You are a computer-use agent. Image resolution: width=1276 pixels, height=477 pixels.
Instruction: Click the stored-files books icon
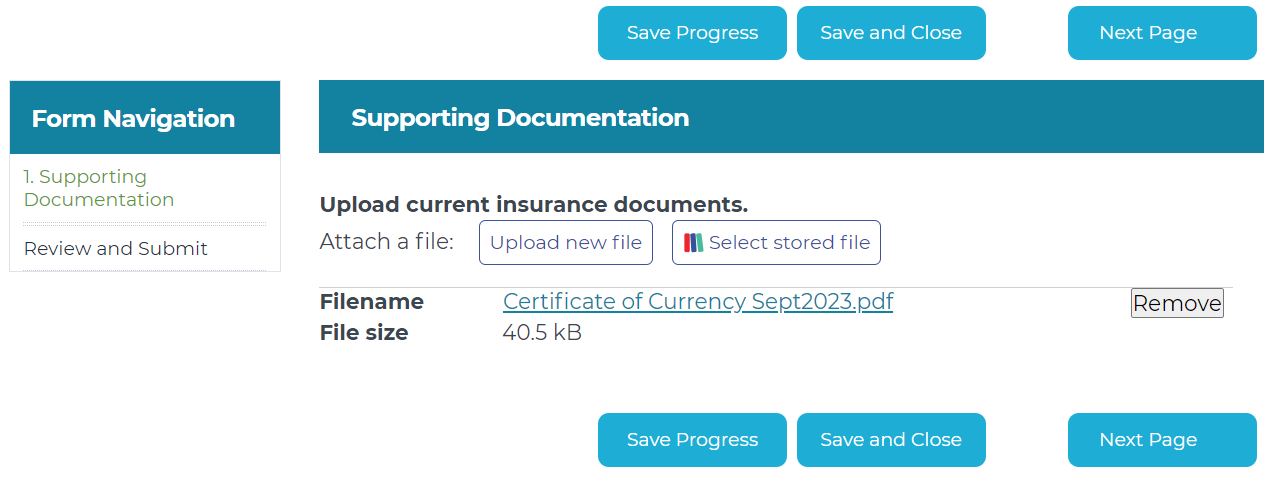tap(694, 243)
